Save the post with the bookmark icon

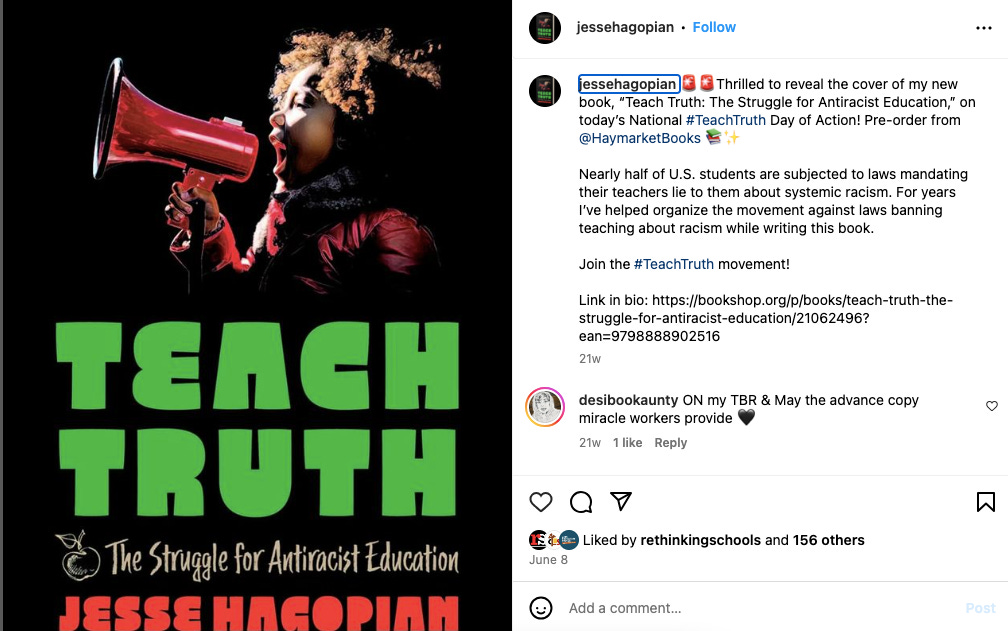(986, 502)
